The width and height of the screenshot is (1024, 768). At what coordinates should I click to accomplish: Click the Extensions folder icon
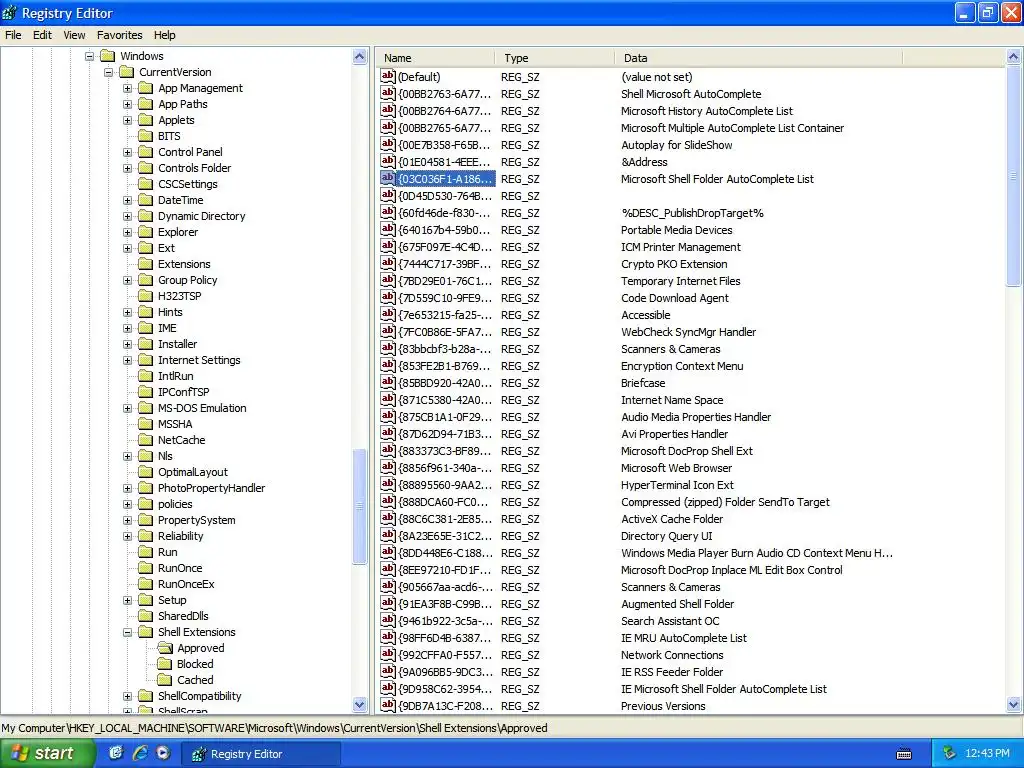(x=146, y=264)
